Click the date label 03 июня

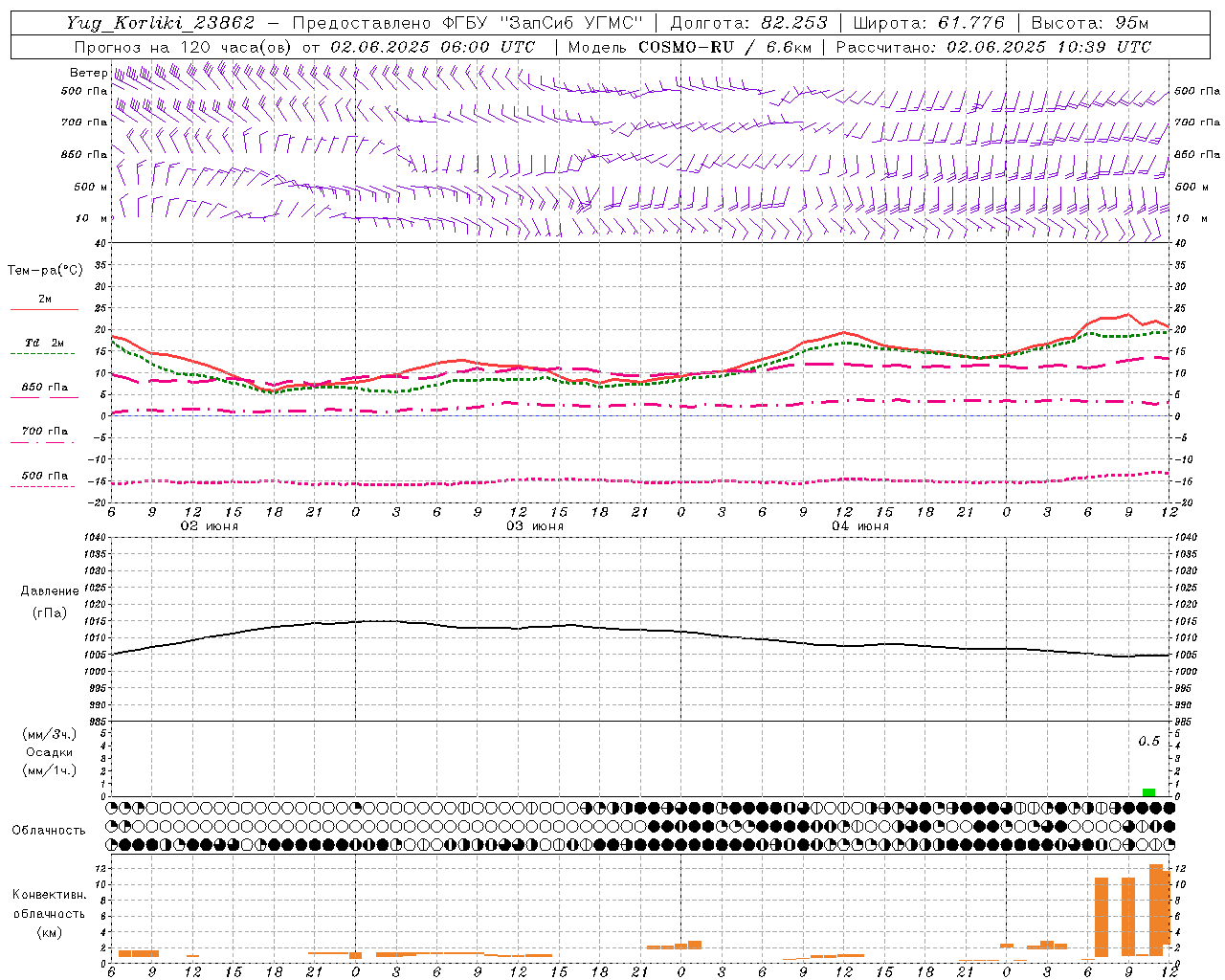535,526
